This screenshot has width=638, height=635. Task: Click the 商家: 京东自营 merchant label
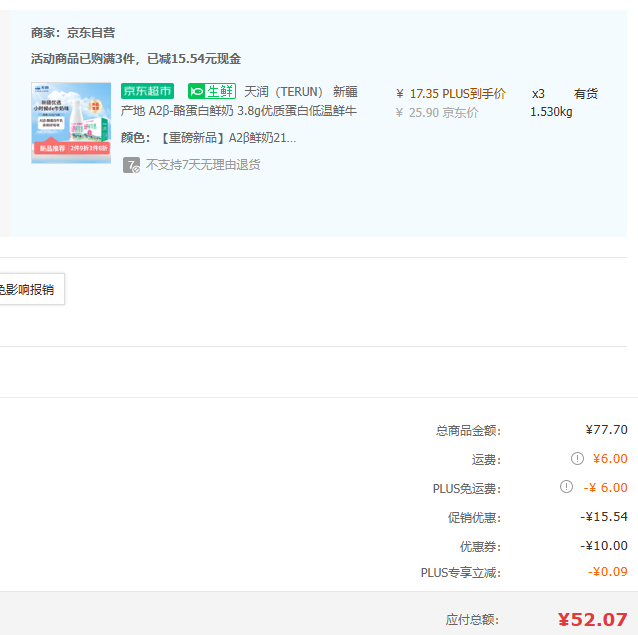coord(73,33)
